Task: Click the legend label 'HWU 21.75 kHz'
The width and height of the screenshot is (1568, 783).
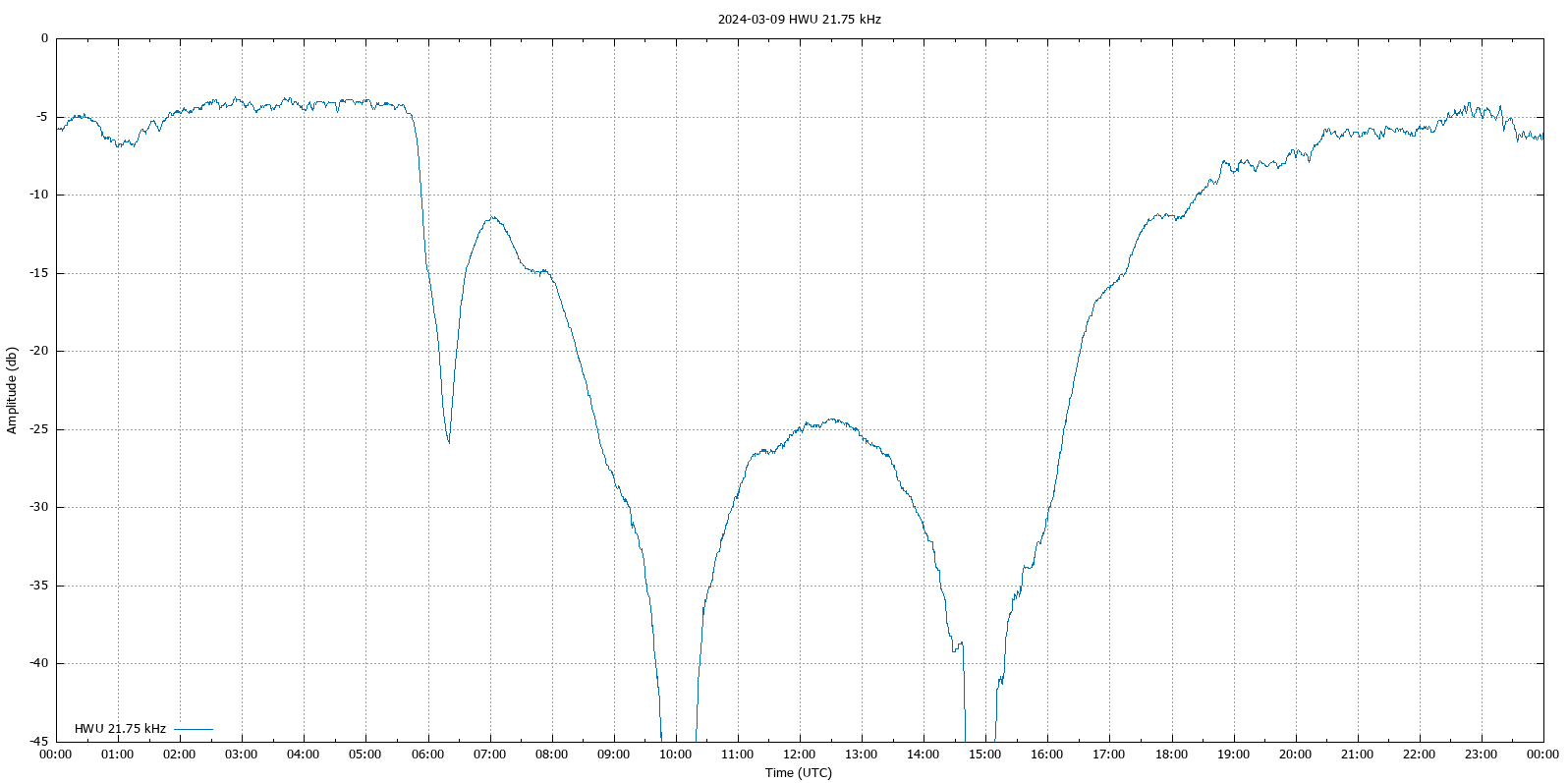Action: point(120,729)
